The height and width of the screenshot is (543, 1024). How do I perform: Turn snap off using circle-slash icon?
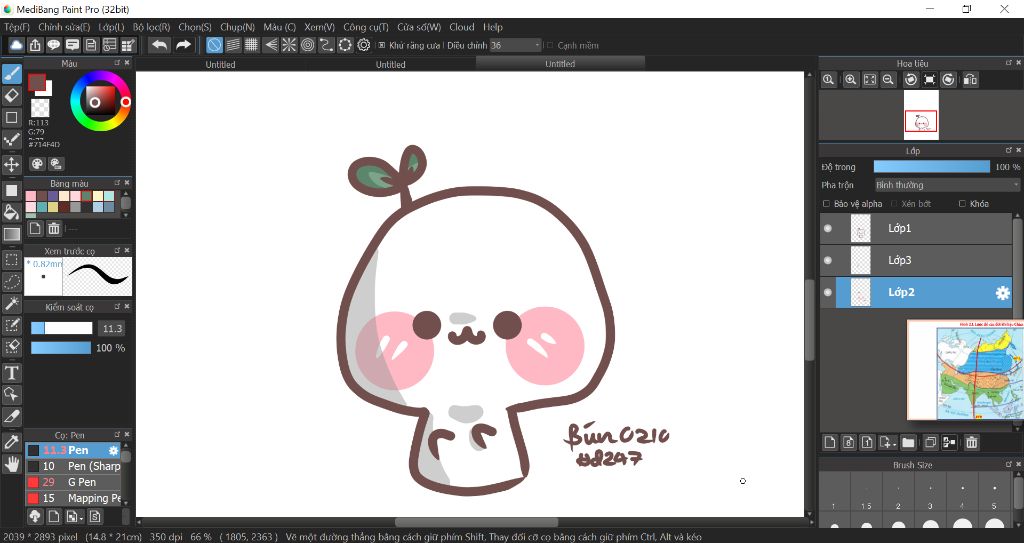point(214,44)
